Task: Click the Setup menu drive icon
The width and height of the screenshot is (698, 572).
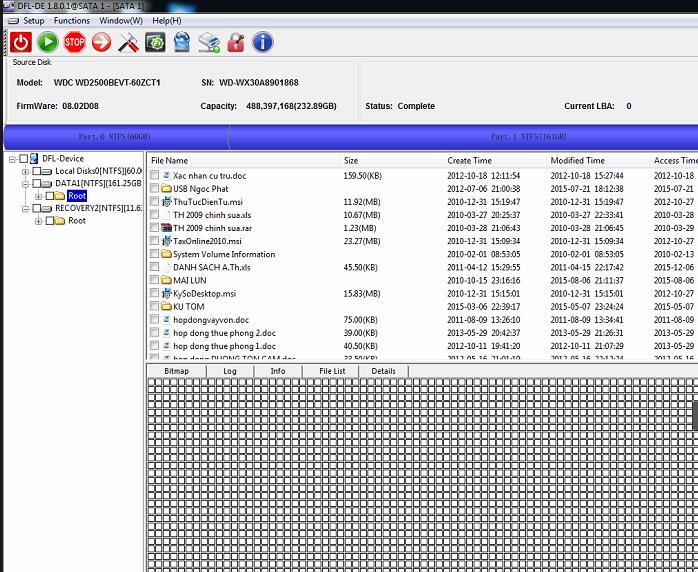Action: coord(14,21)
